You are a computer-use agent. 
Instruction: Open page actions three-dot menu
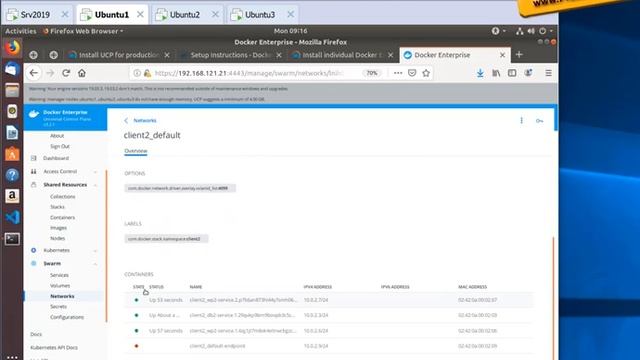(398, 73)
